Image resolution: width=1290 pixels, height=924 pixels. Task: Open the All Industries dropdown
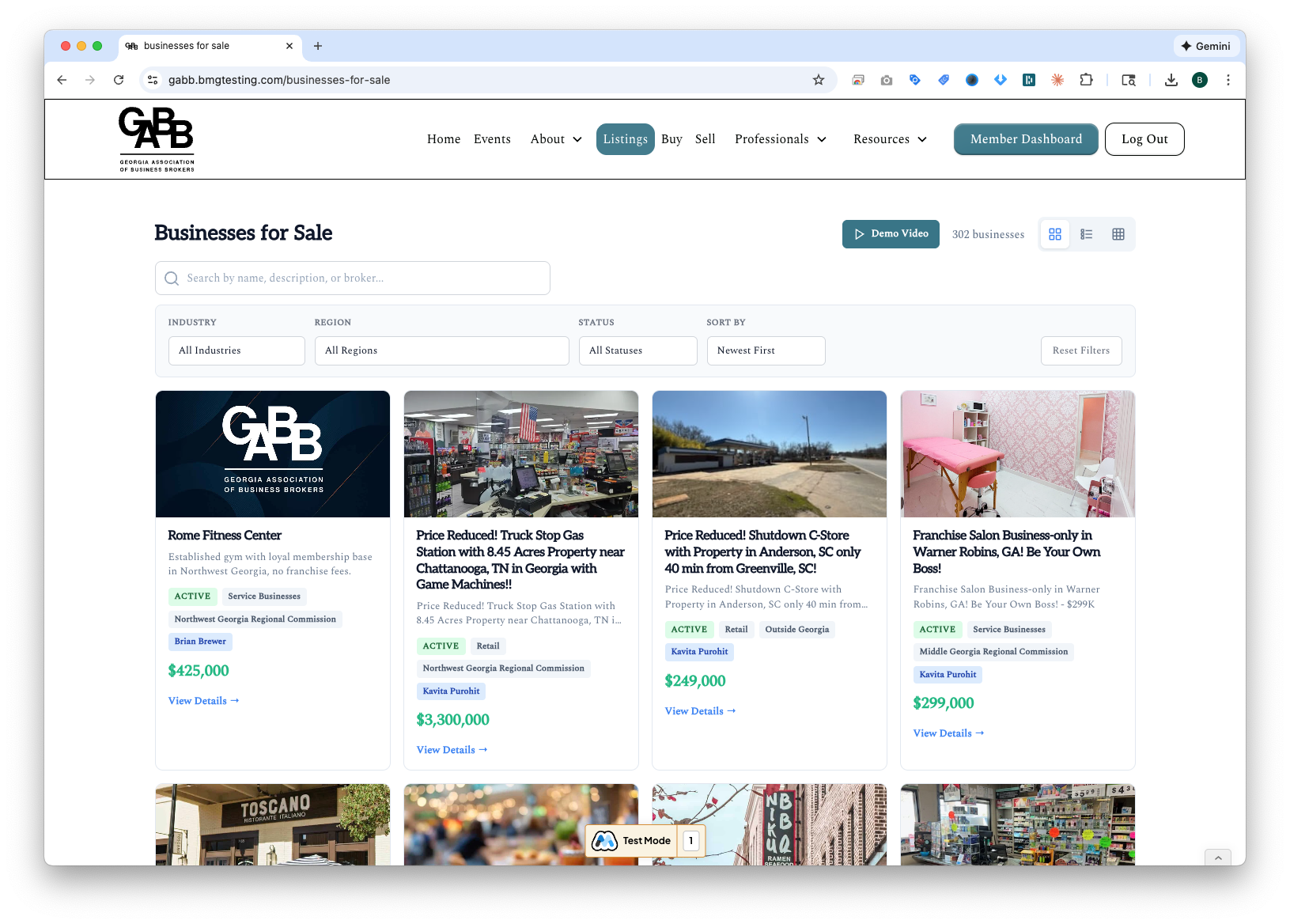[236, 350]
